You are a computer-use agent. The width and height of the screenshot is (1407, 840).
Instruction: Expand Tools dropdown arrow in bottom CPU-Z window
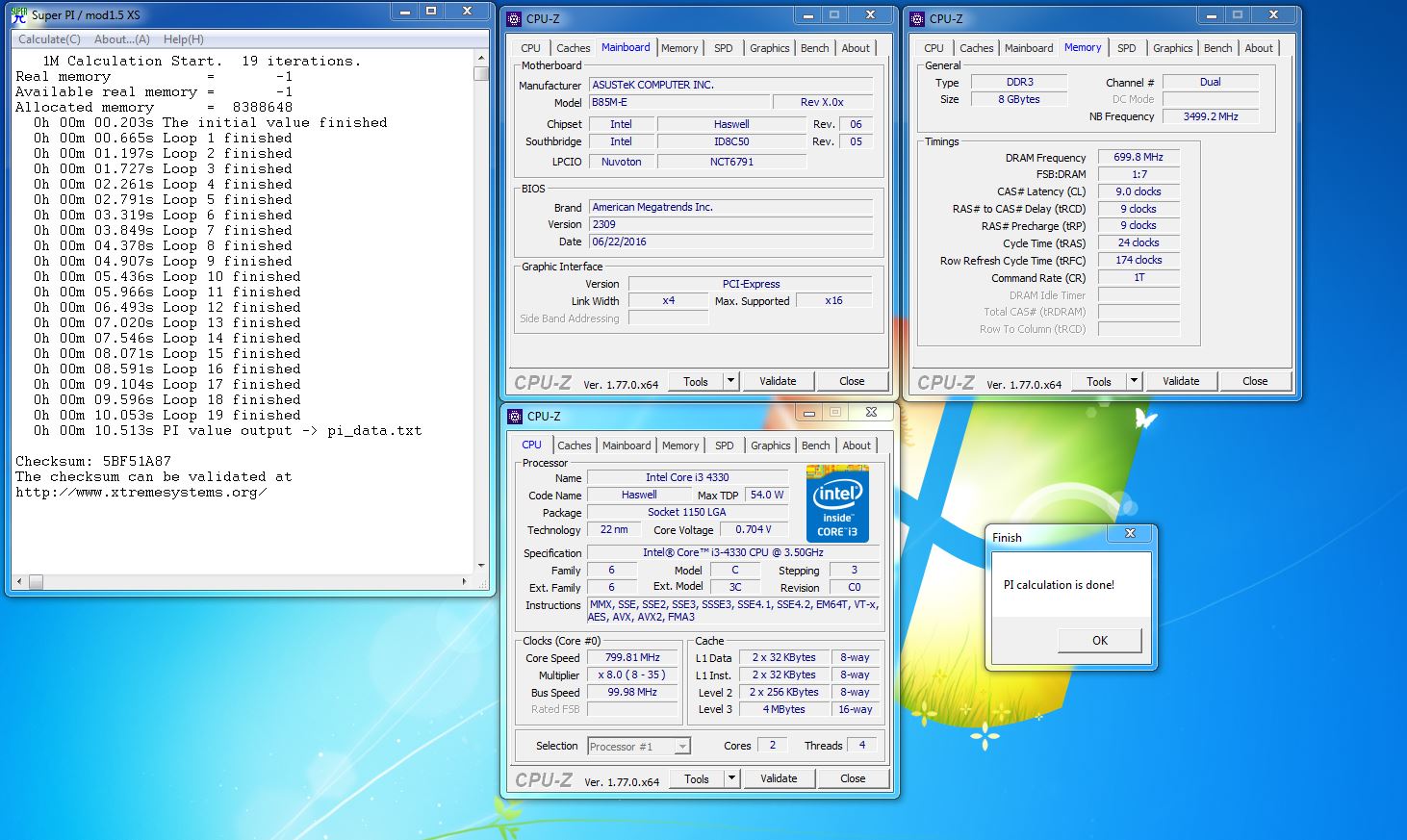pyautogui.click(x=731, y=778)
